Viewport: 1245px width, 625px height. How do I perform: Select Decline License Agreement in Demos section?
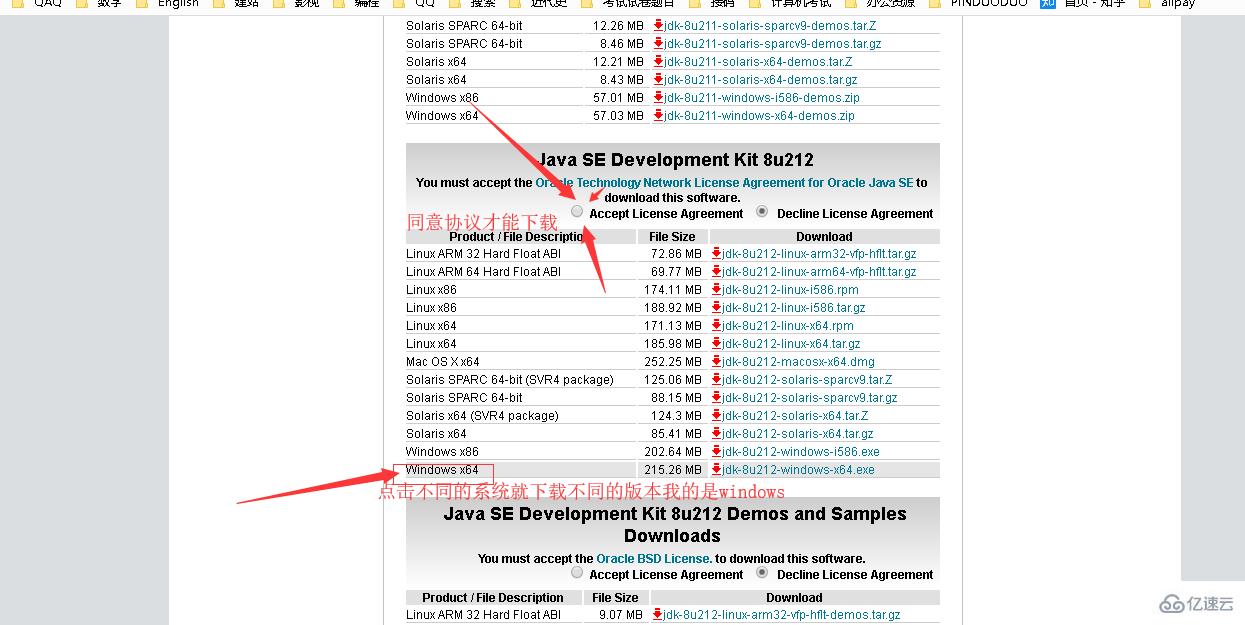(x=762, y=572)
